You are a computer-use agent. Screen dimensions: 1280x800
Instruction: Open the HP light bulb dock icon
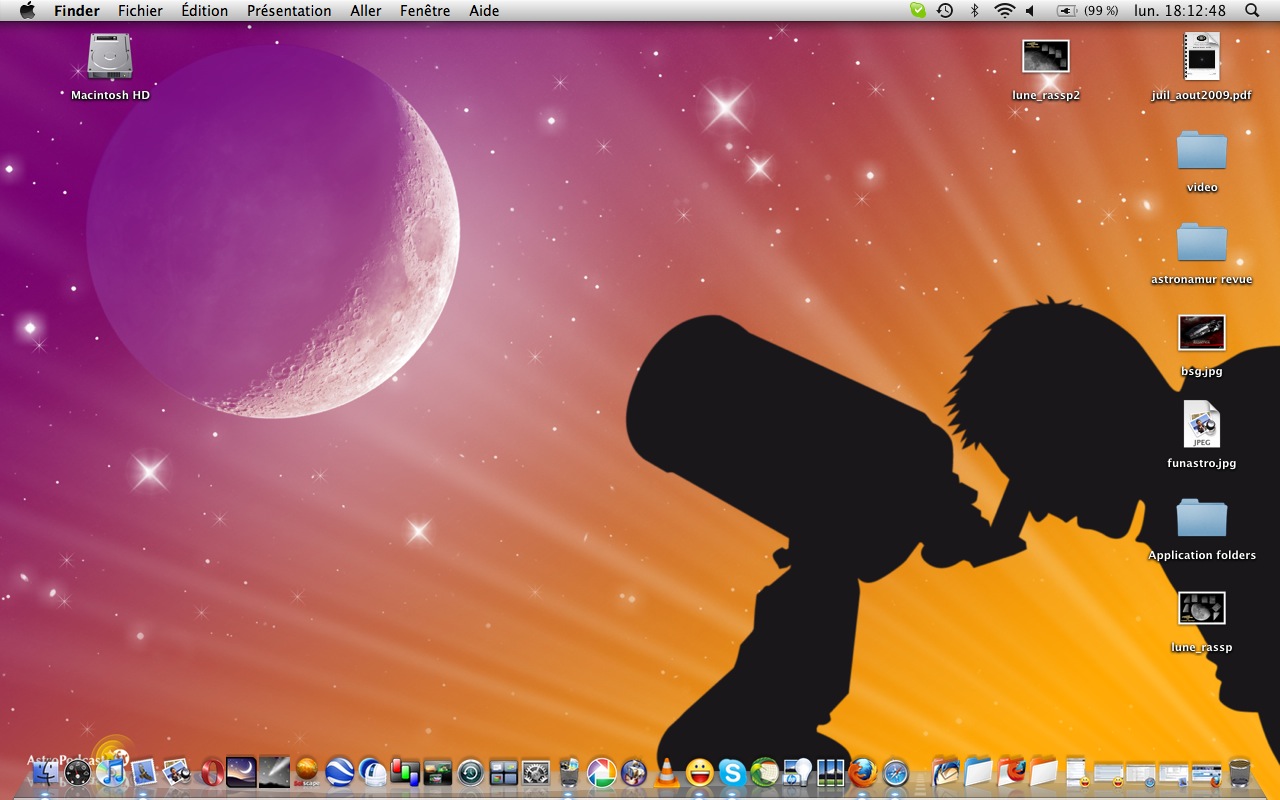point(798,772)
